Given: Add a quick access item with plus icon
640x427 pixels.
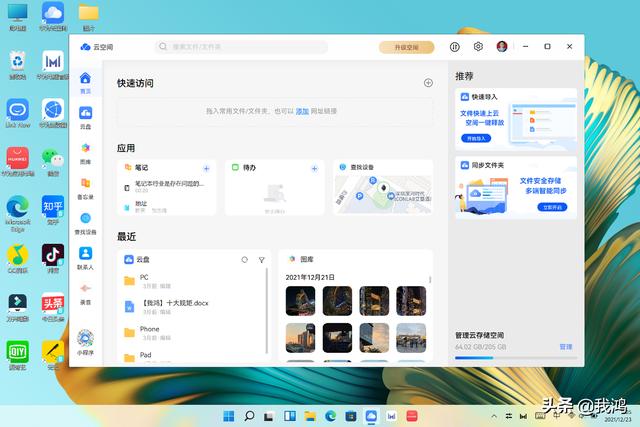Looking at the screenshot, I should [x=428, y=83].
